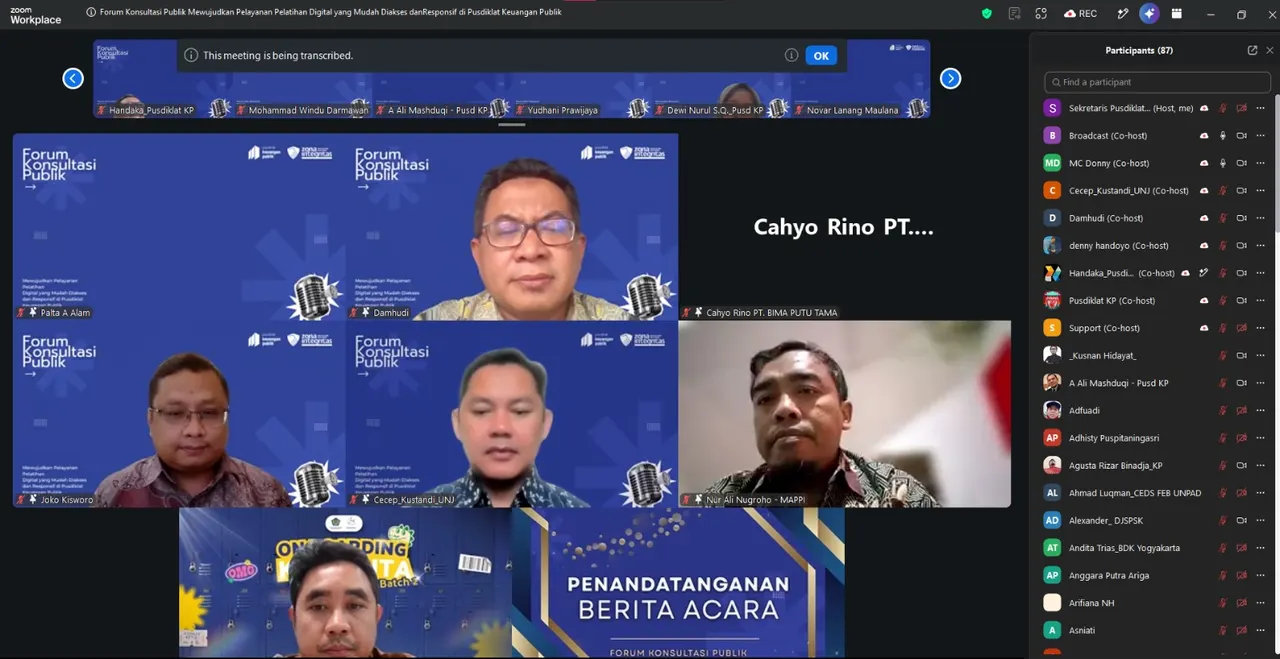Show next video thumbnails with right arrow
The image size is (1280, 659).
pyautogui.click(x=950, y=78)
